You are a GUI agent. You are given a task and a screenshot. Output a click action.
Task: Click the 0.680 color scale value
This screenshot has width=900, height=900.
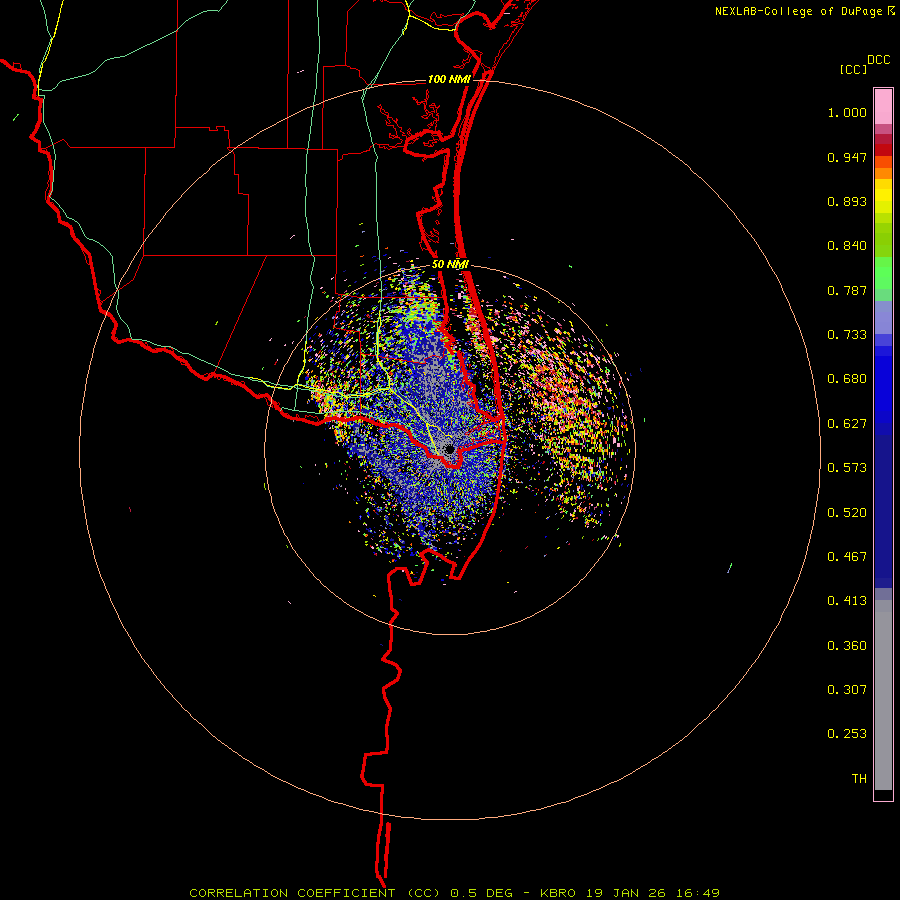click(847, 379)
